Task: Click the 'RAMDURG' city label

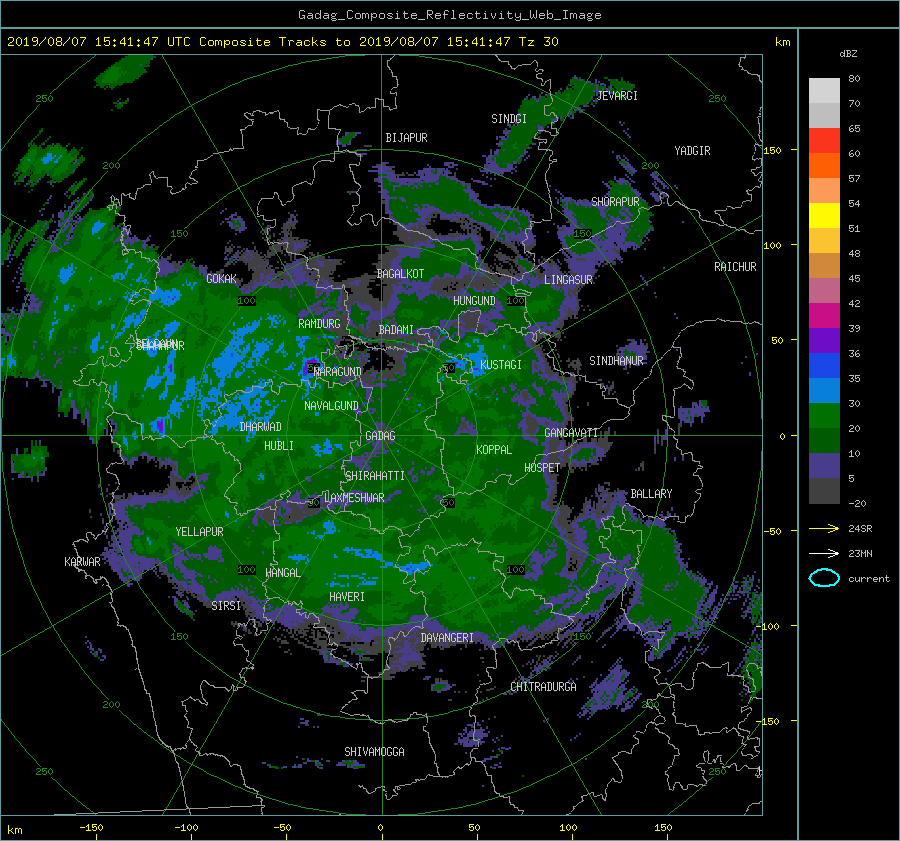Action: pyautogui.click(x=319, y=324)
